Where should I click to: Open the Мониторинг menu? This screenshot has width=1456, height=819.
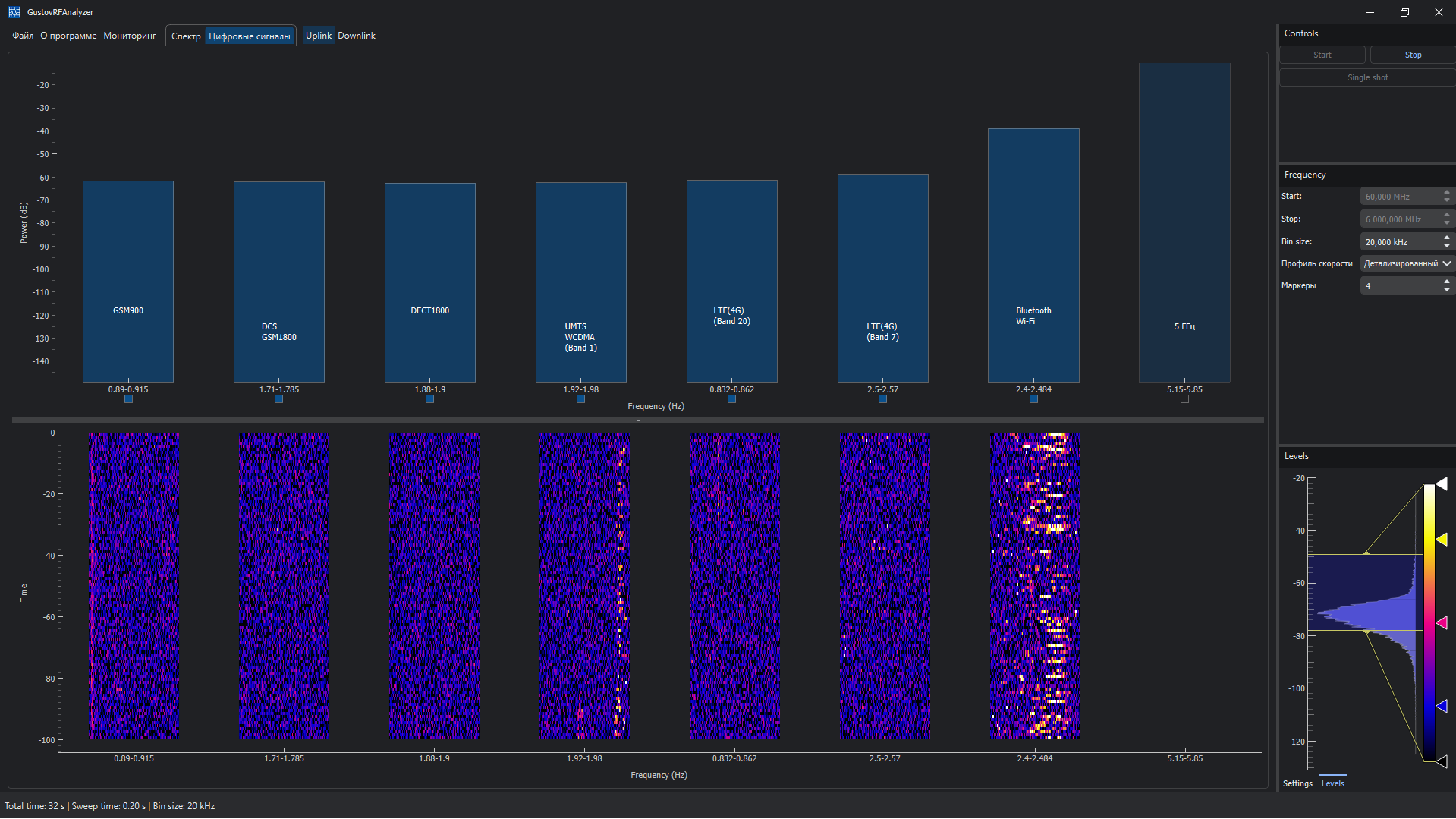130,36
